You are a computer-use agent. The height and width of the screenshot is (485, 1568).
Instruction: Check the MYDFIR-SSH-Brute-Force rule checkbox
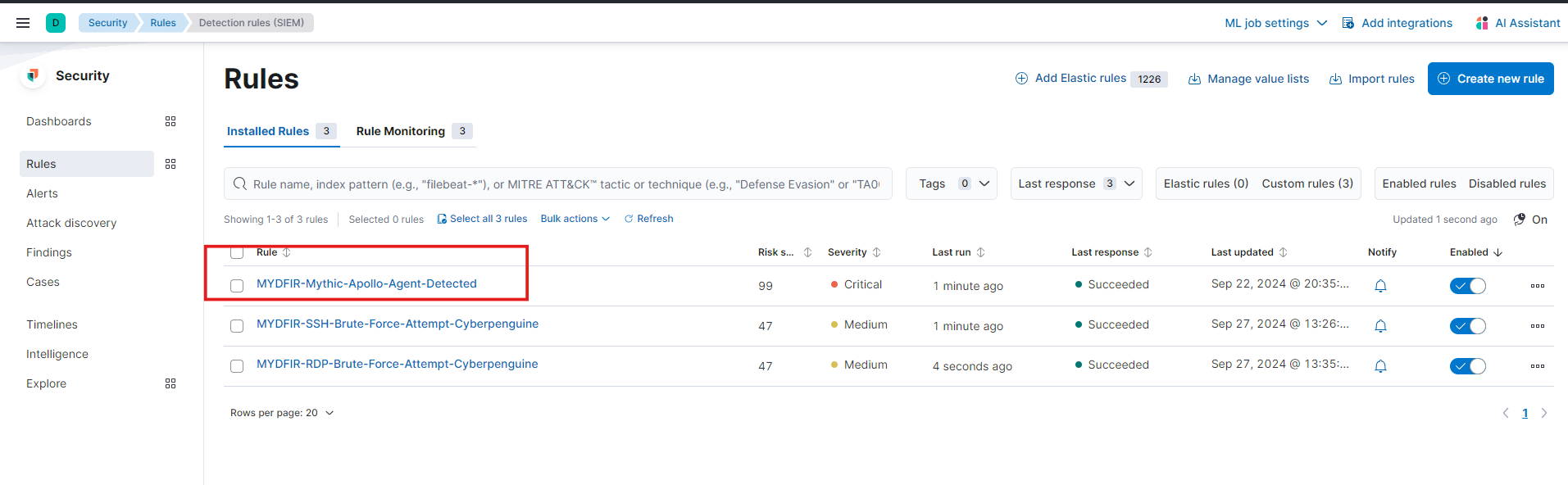237,326
